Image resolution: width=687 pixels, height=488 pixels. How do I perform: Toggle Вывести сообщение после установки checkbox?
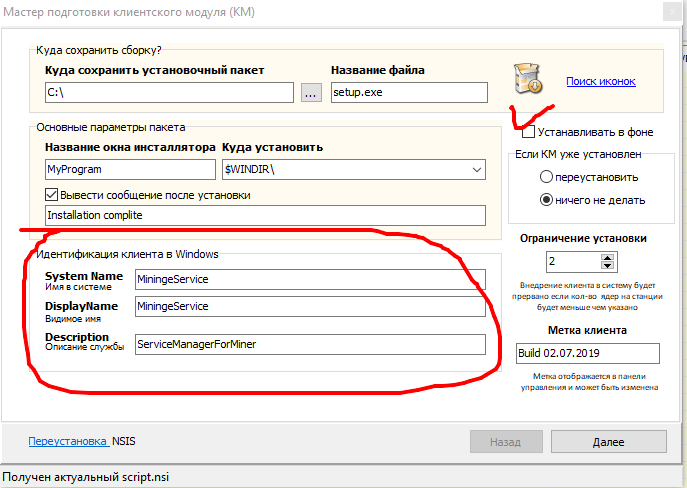[51, 194]
